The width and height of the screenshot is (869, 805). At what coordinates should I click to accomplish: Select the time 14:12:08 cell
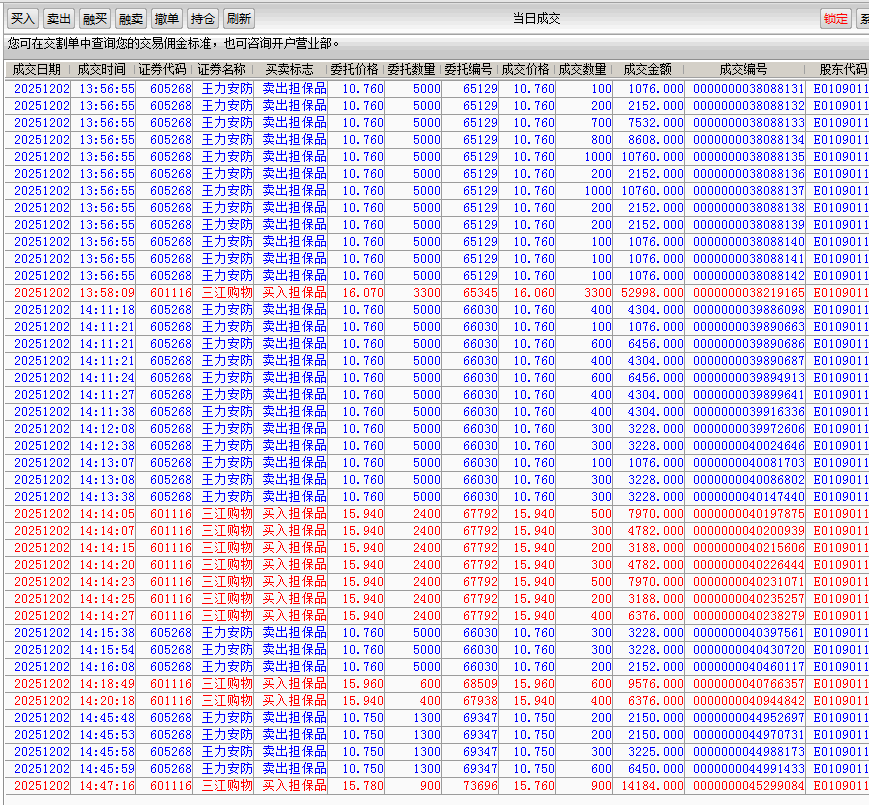tap(106, 429)
